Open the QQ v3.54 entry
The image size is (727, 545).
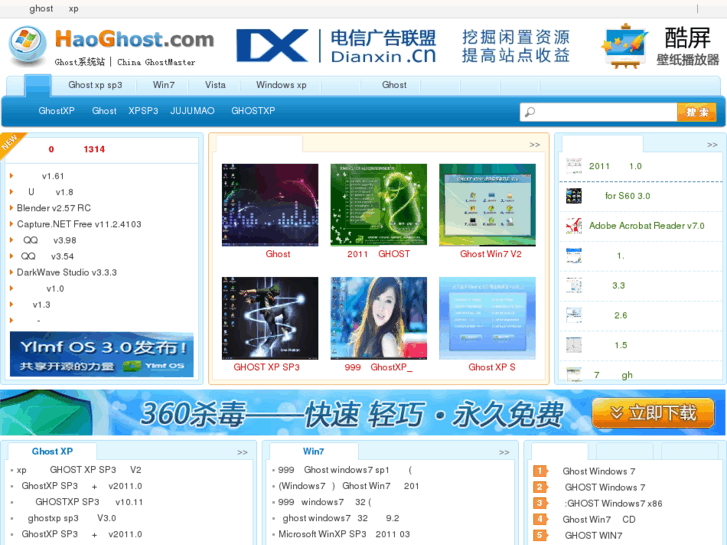[x=47, y=256]
